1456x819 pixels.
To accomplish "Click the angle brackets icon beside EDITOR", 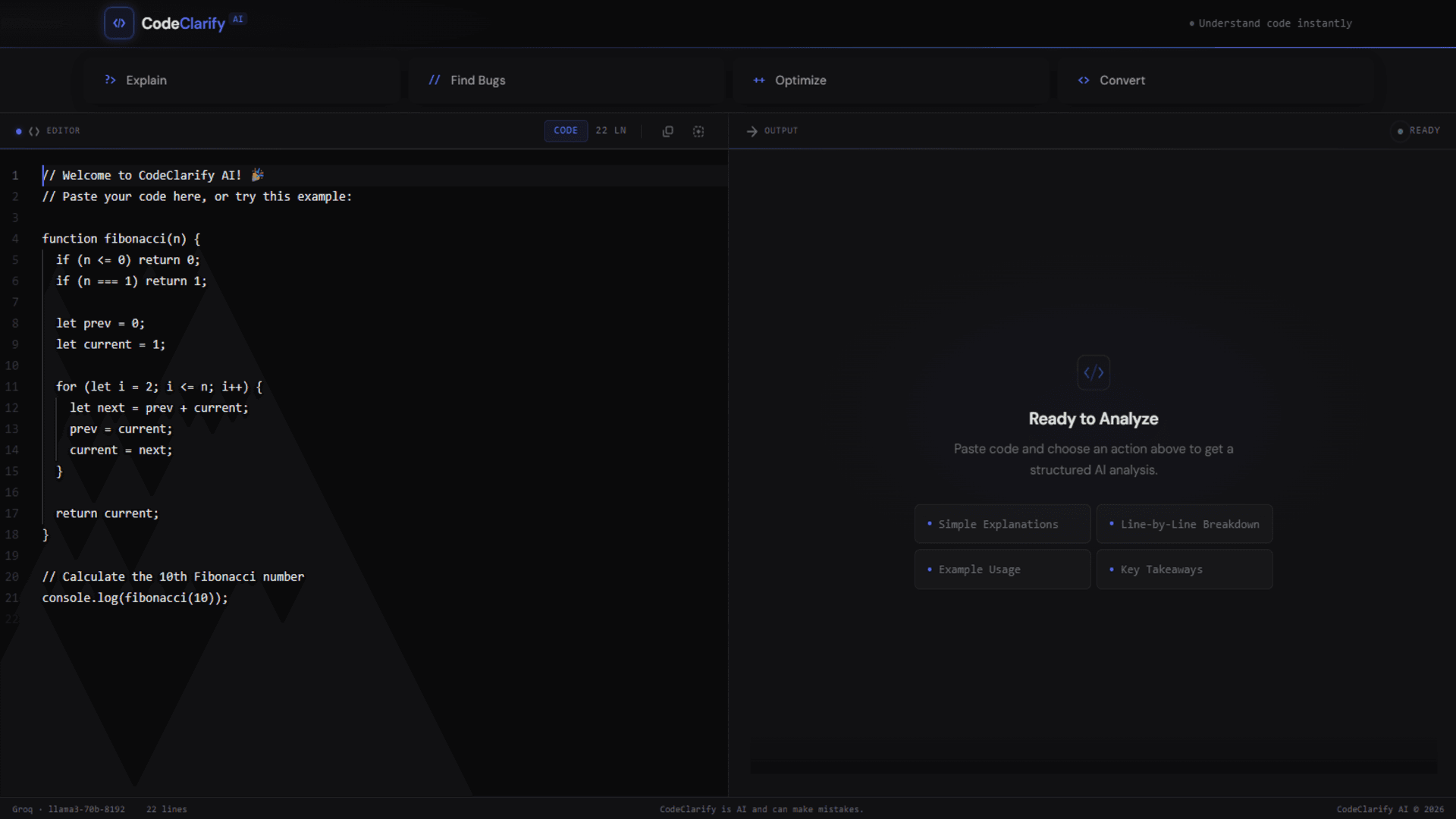I will (x=34, y=131).
